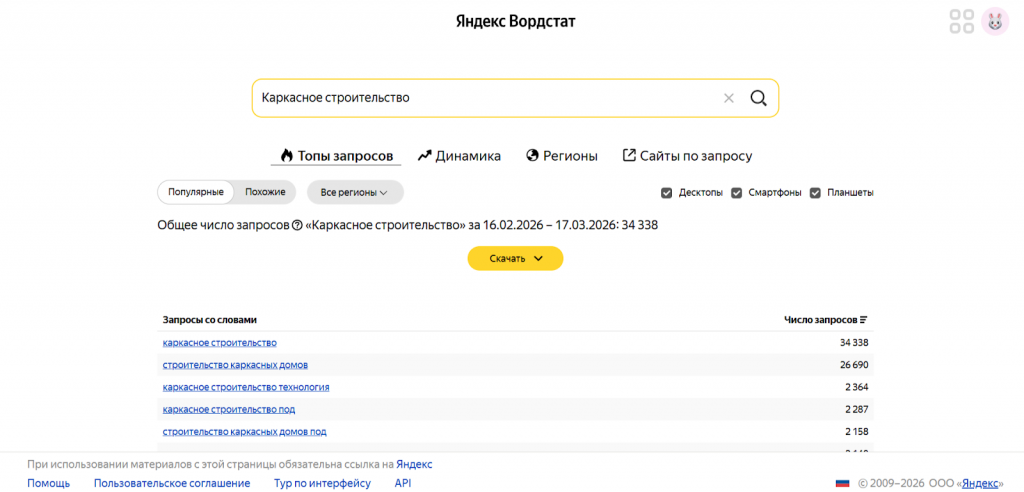
Task: Open the Топы запросов tab
Action: click(336, 156)
